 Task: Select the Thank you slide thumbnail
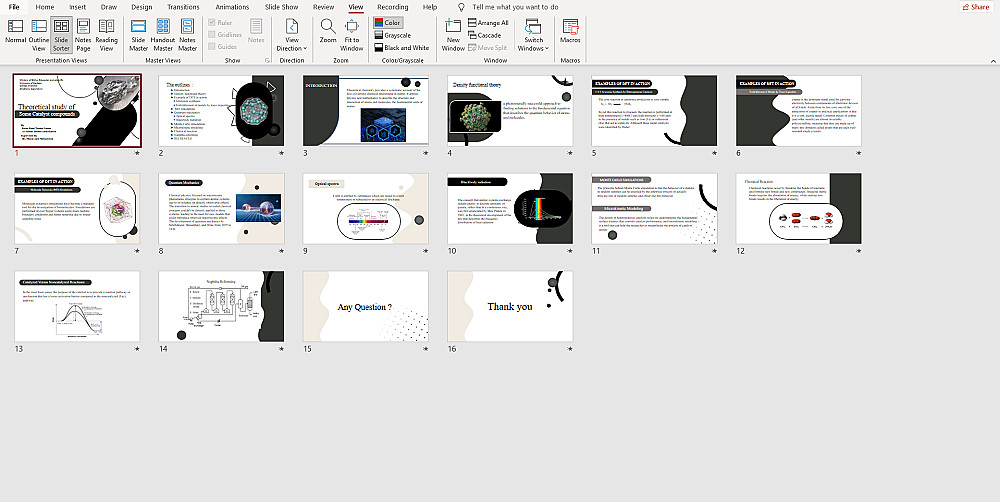(x=510, y=306)
